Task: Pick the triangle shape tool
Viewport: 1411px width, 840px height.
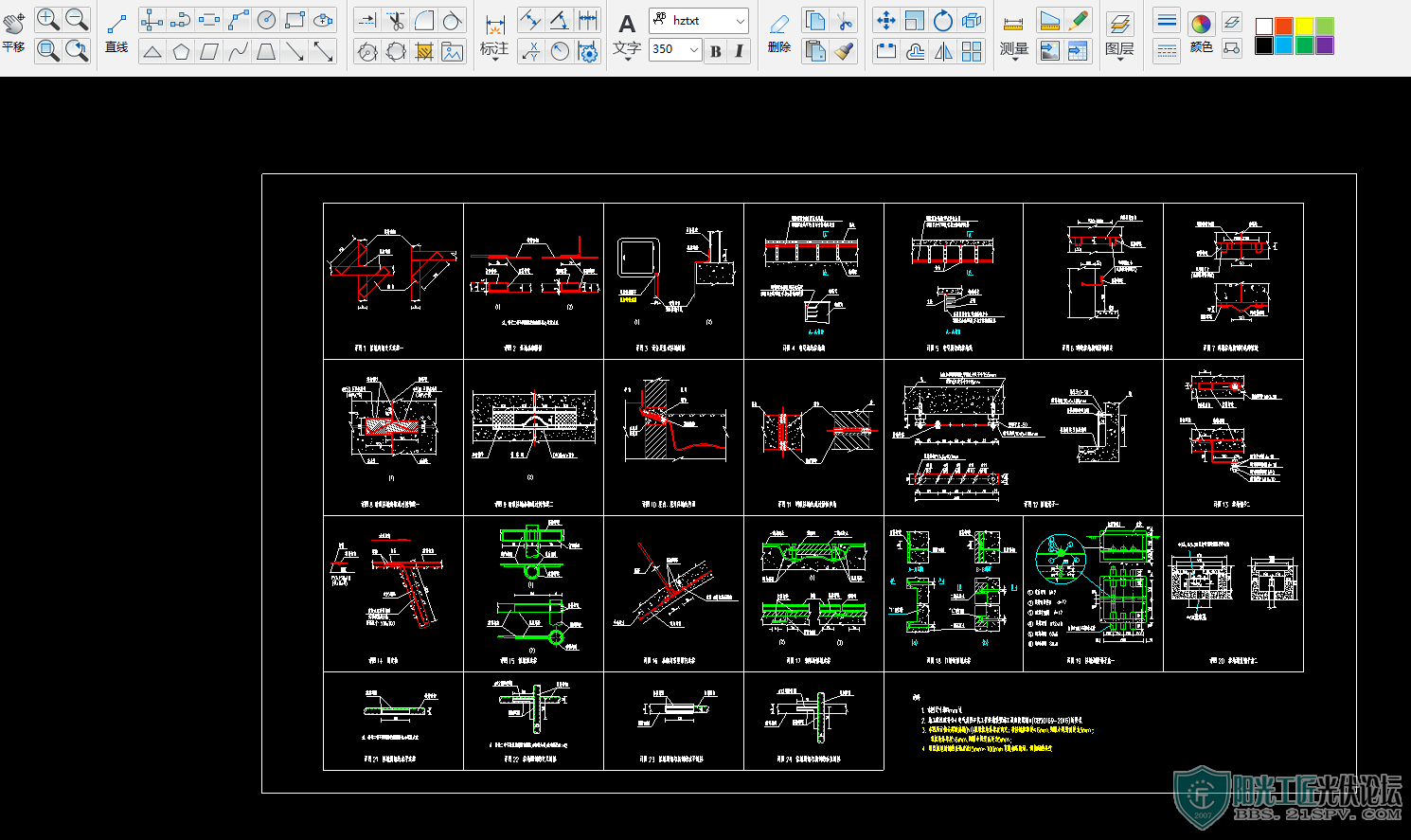Action: pyautogui.click(x=152, y=51)
